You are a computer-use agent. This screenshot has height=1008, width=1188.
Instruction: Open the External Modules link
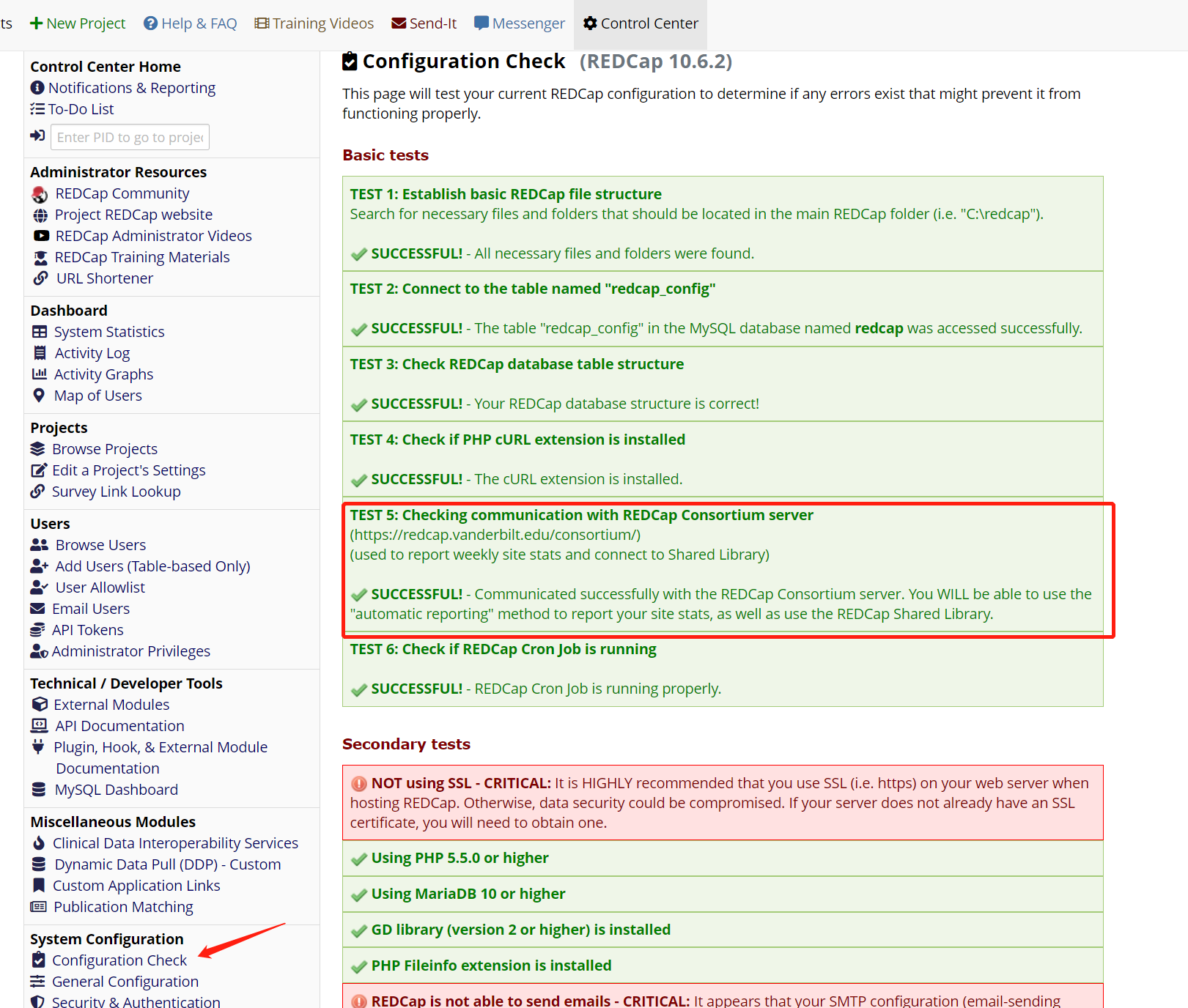(x=111, y=705)
